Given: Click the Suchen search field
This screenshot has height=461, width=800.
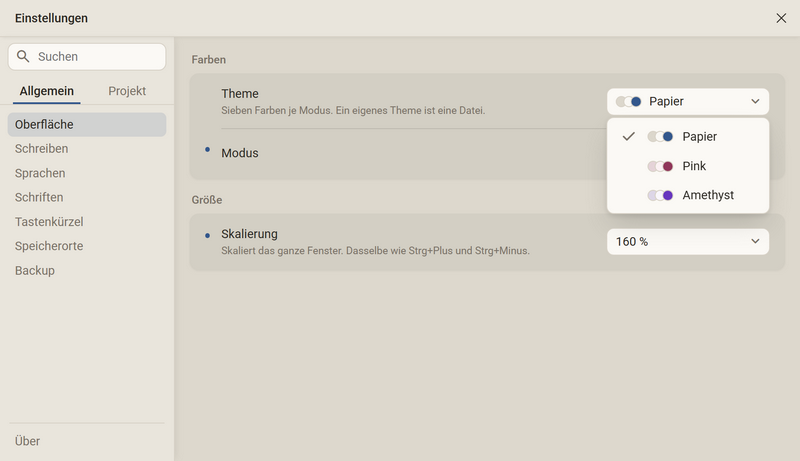Looking at the screenshot, I should point(87,57).
